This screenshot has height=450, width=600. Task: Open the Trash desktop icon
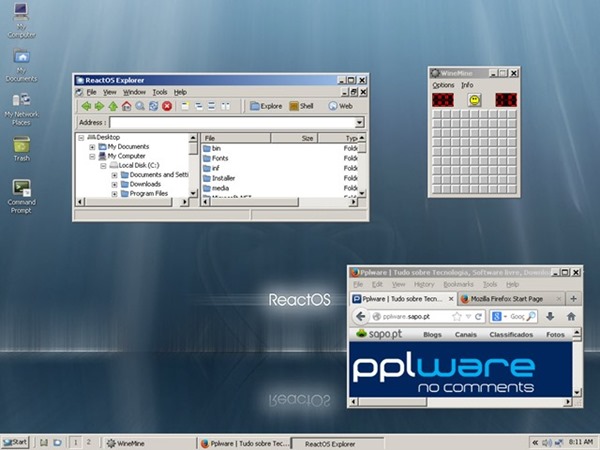point(21,149)
